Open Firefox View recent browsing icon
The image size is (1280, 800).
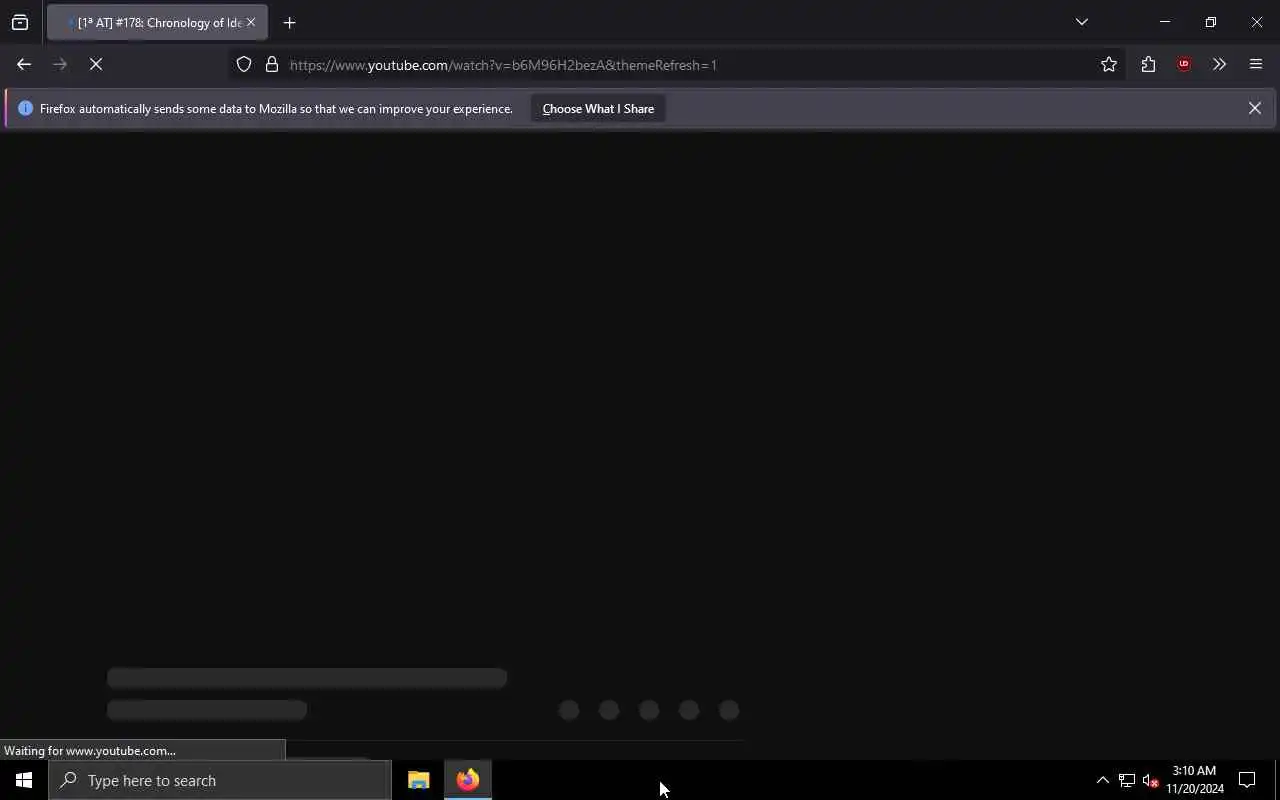click(x=20, y=22)
